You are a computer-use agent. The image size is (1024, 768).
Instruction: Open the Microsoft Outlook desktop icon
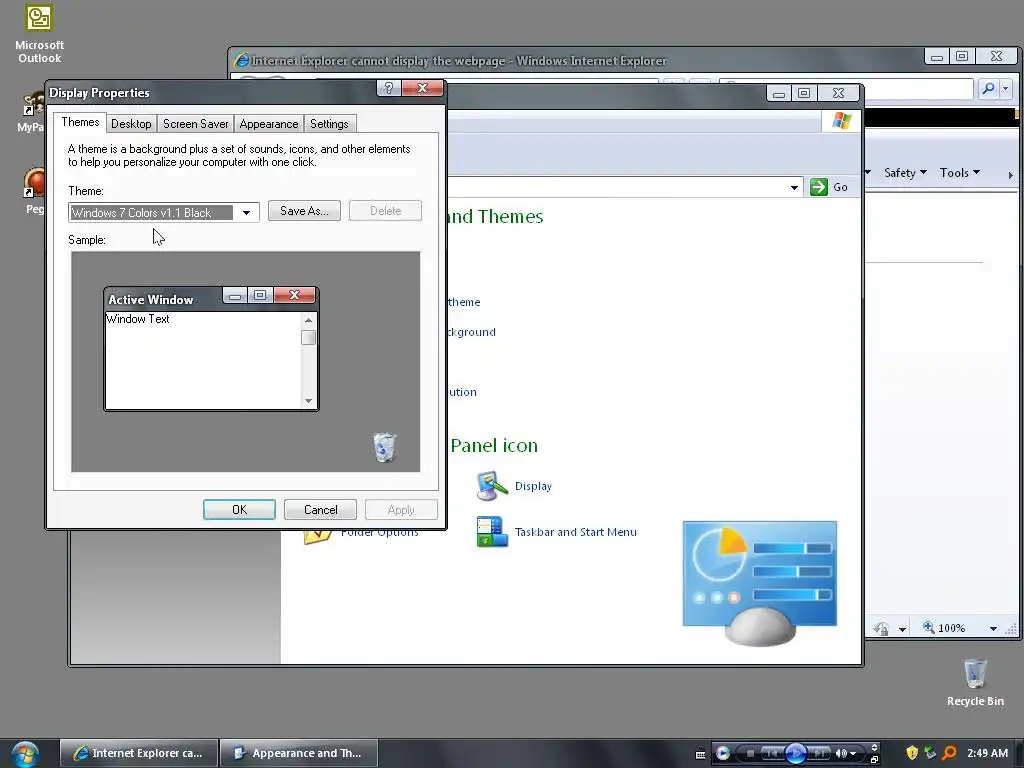coord(39,32)
